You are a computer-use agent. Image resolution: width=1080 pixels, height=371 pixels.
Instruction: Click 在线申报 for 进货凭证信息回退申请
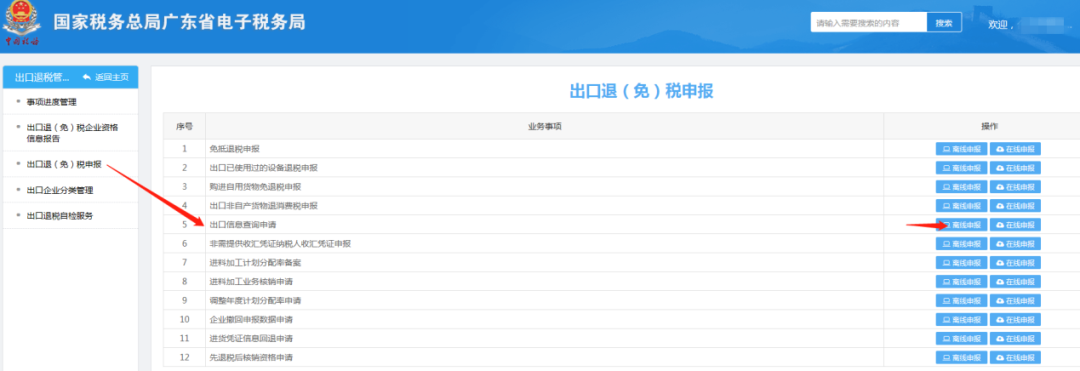click(1015, 339)
